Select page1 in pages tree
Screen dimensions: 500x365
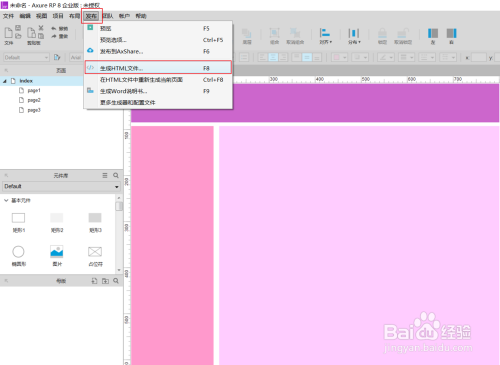point(34,90)
